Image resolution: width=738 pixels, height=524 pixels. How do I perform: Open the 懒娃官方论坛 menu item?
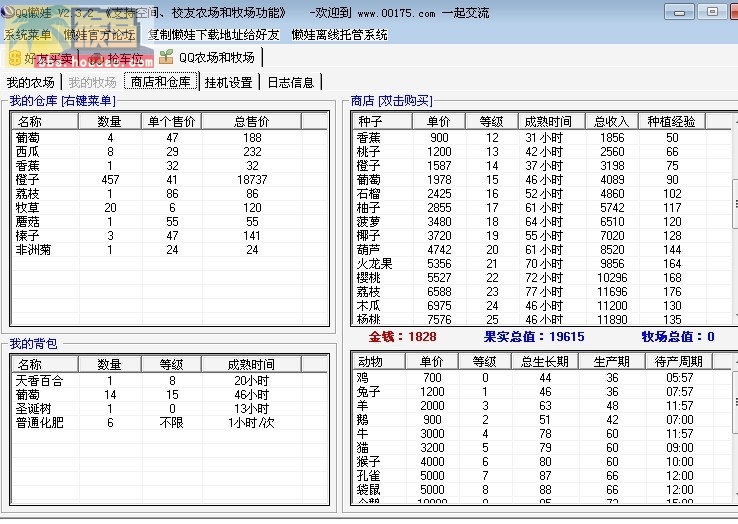coord(99,35)
